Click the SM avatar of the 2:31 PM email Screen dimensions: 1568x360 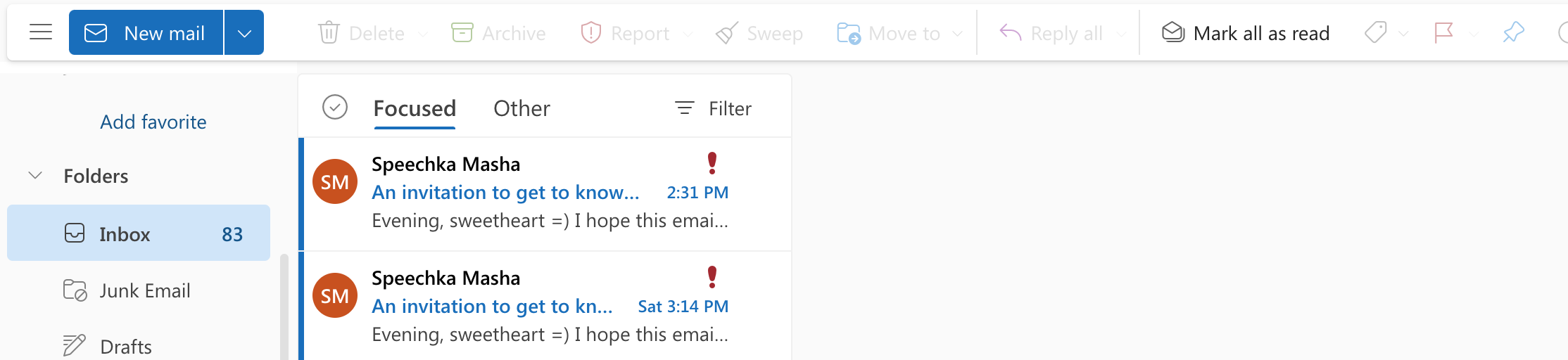pyautogui.click(x=334, y=181)
